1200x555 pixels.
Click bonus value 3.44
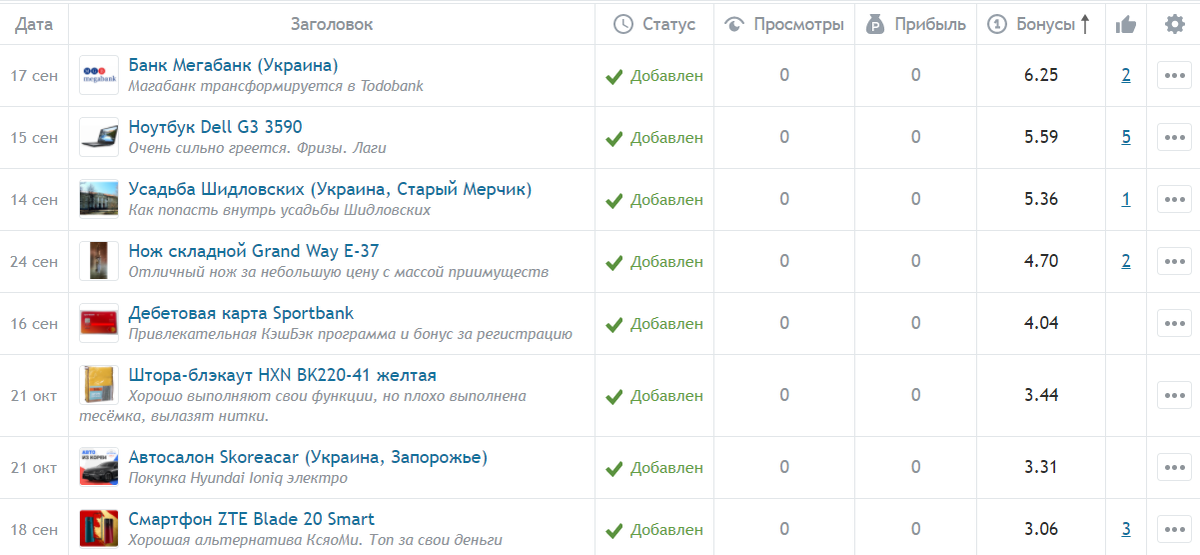1041,396
